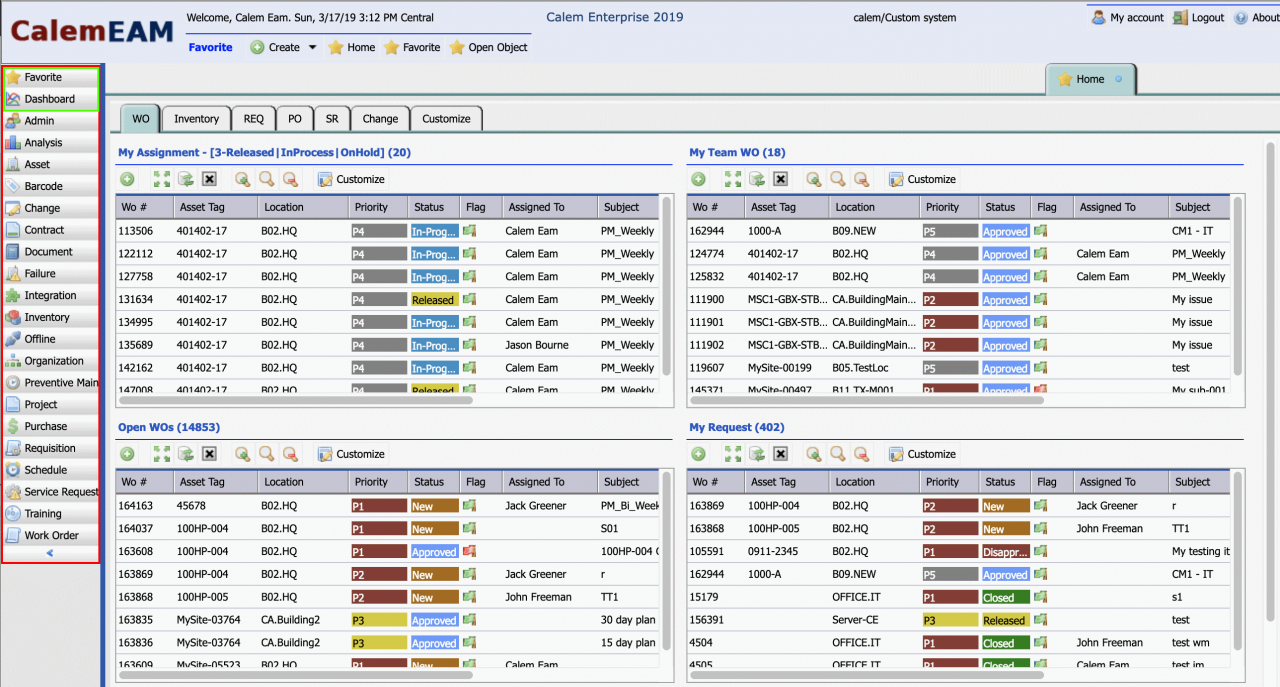1280x687 pixels.
Task: Open the Barcode module in sidebar
Action: (51, 186)
